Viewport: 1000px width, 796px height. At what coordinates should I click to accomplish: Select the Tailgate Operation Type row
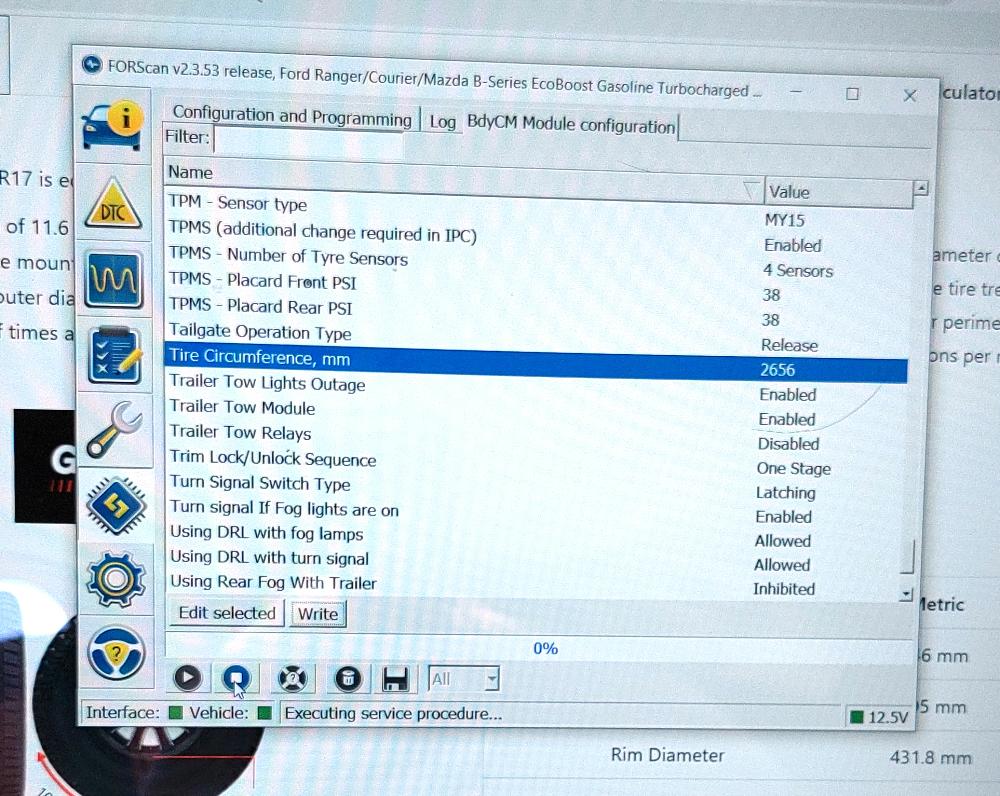(537, 337)
